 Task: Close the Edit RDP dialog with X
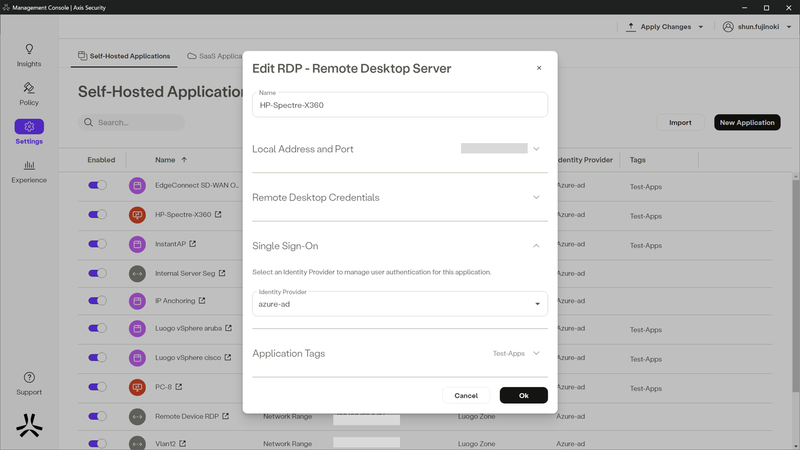click(539, 68)
